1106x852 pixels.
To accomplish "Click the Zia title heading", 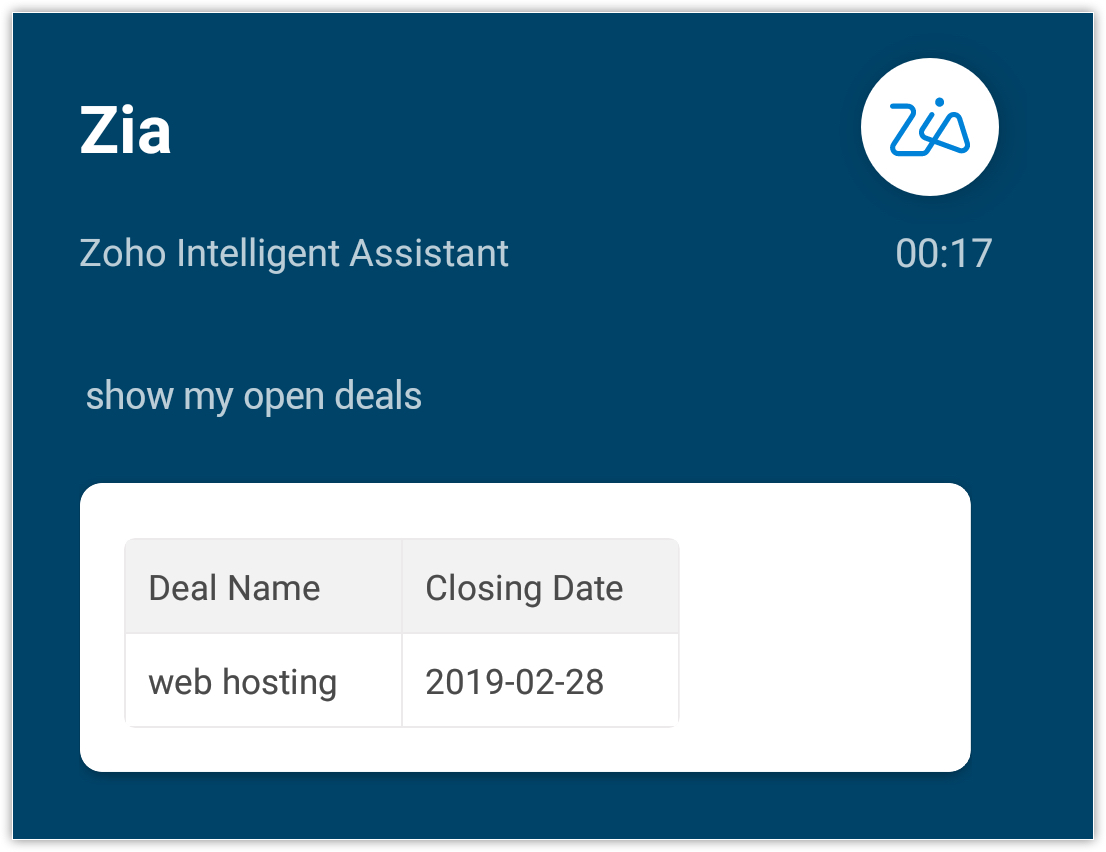I will coord(125,129).
